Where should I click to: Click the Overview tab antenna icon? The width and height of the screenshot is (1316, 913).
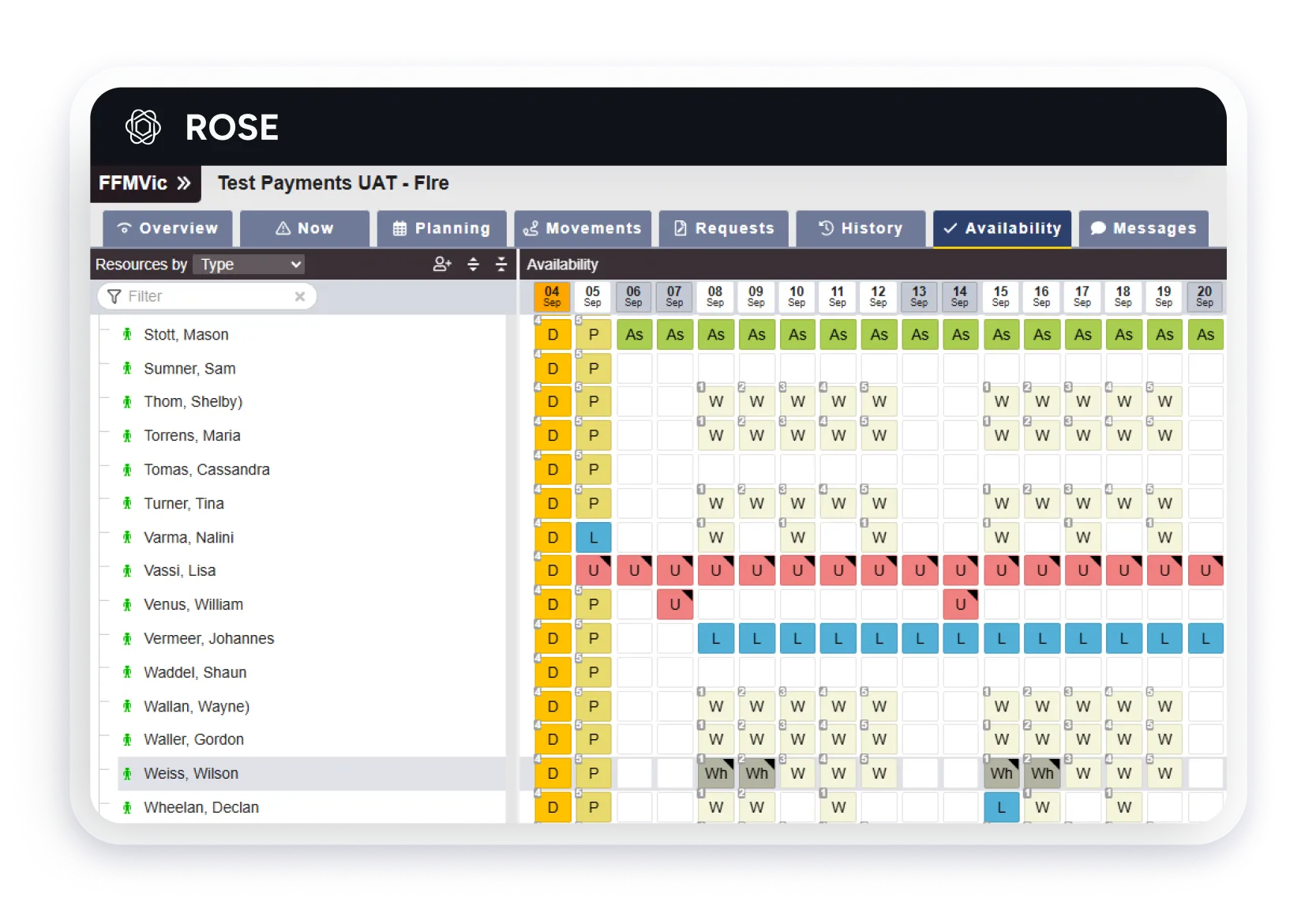(126, 228)
